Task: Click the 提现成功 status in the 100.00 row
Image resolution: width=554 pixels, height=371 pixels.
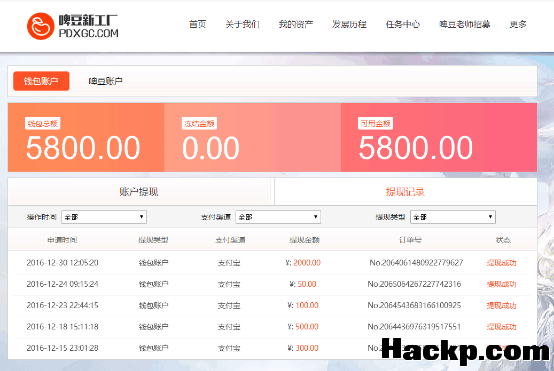Action: (x=502, y=305)
